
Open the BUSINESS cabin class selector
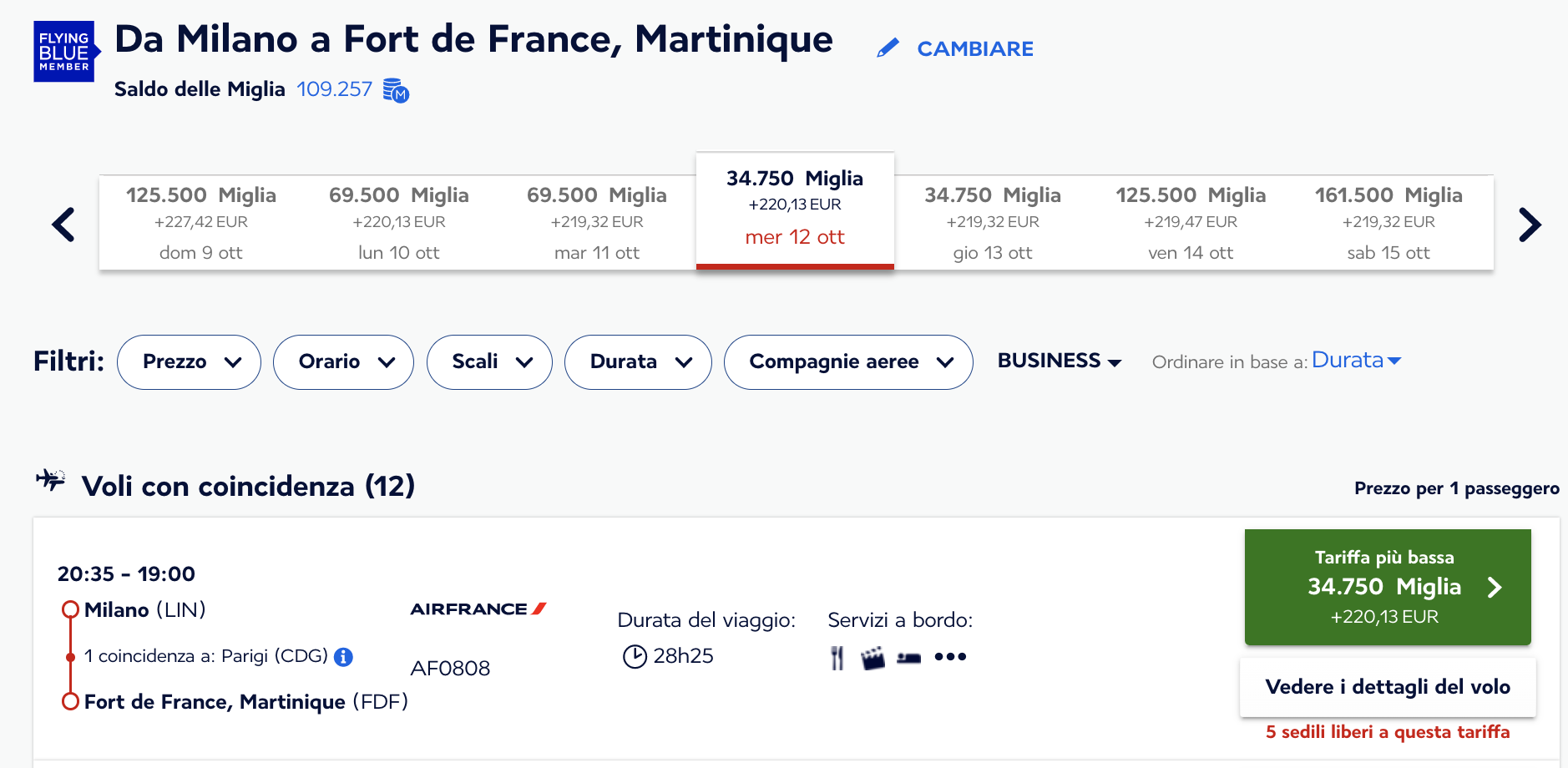pyautogui.click(x=1060, y=361)
